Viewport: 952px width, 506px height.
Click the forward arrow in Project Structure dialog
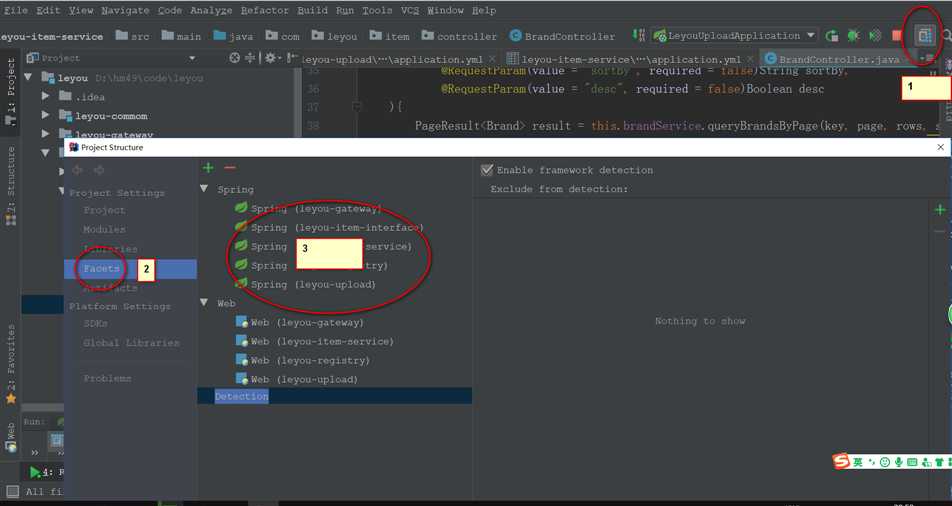(x=99, y=170)
